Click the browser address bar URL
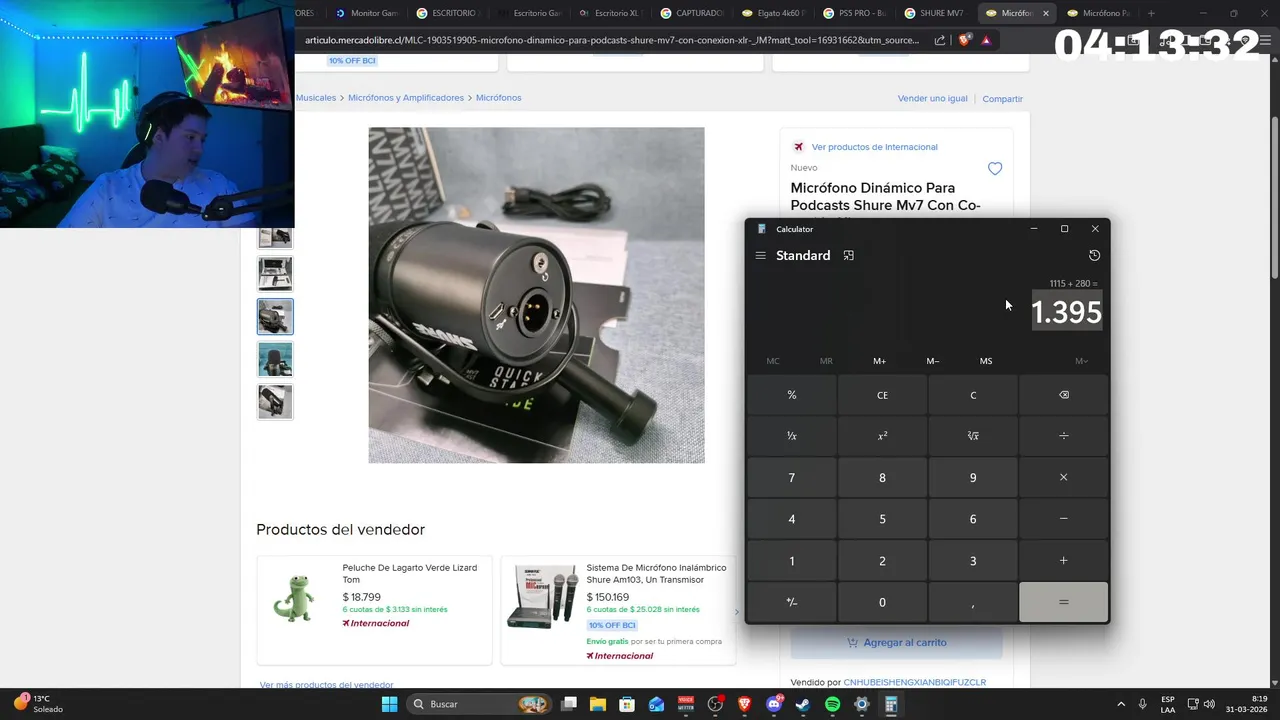 pyautogui.click(x=612, y=40)
